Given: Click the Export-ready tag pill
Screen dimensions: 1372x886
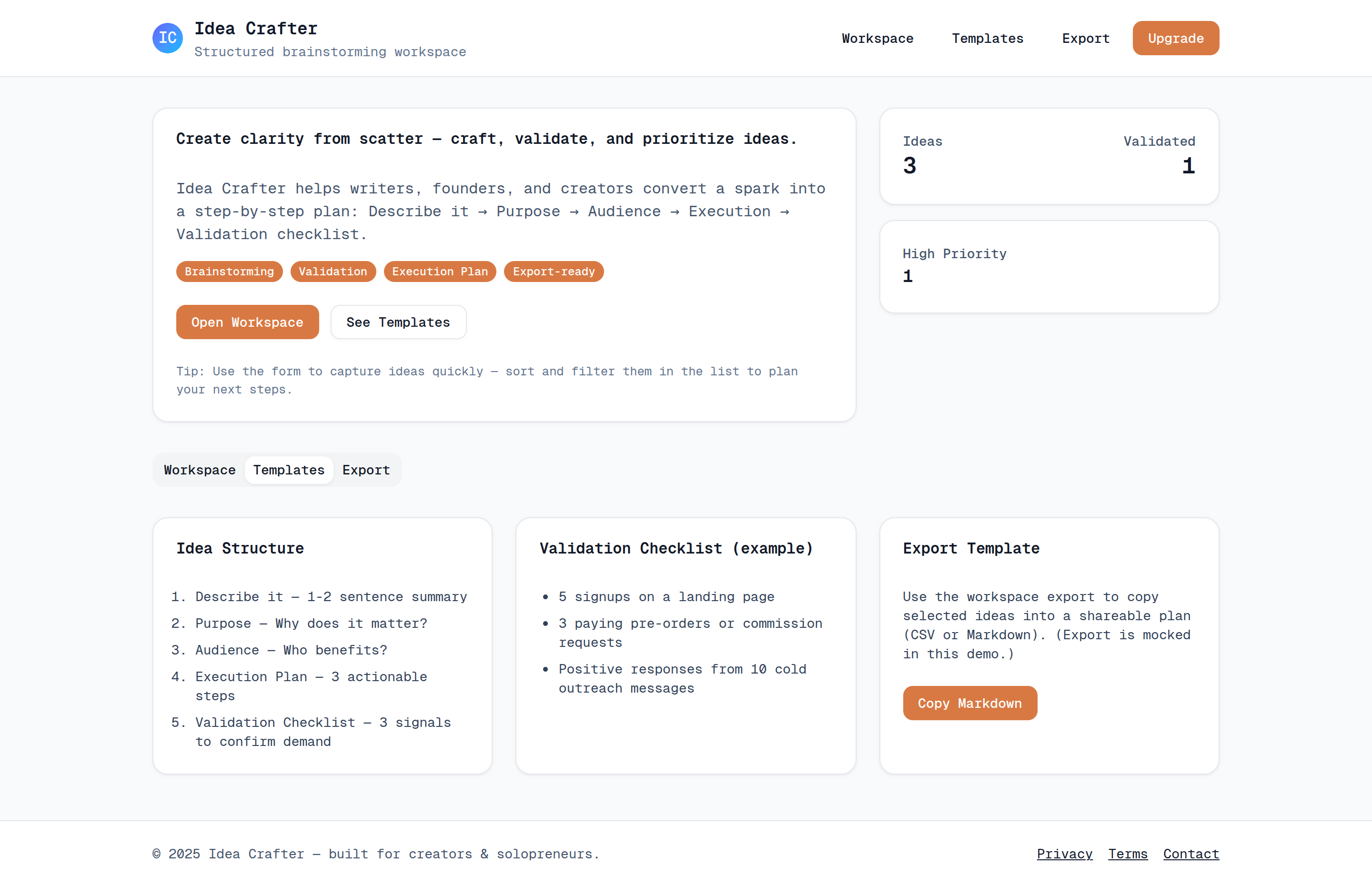Looking at the screenshot, I should pyautogui.click(x=554, y=272).
